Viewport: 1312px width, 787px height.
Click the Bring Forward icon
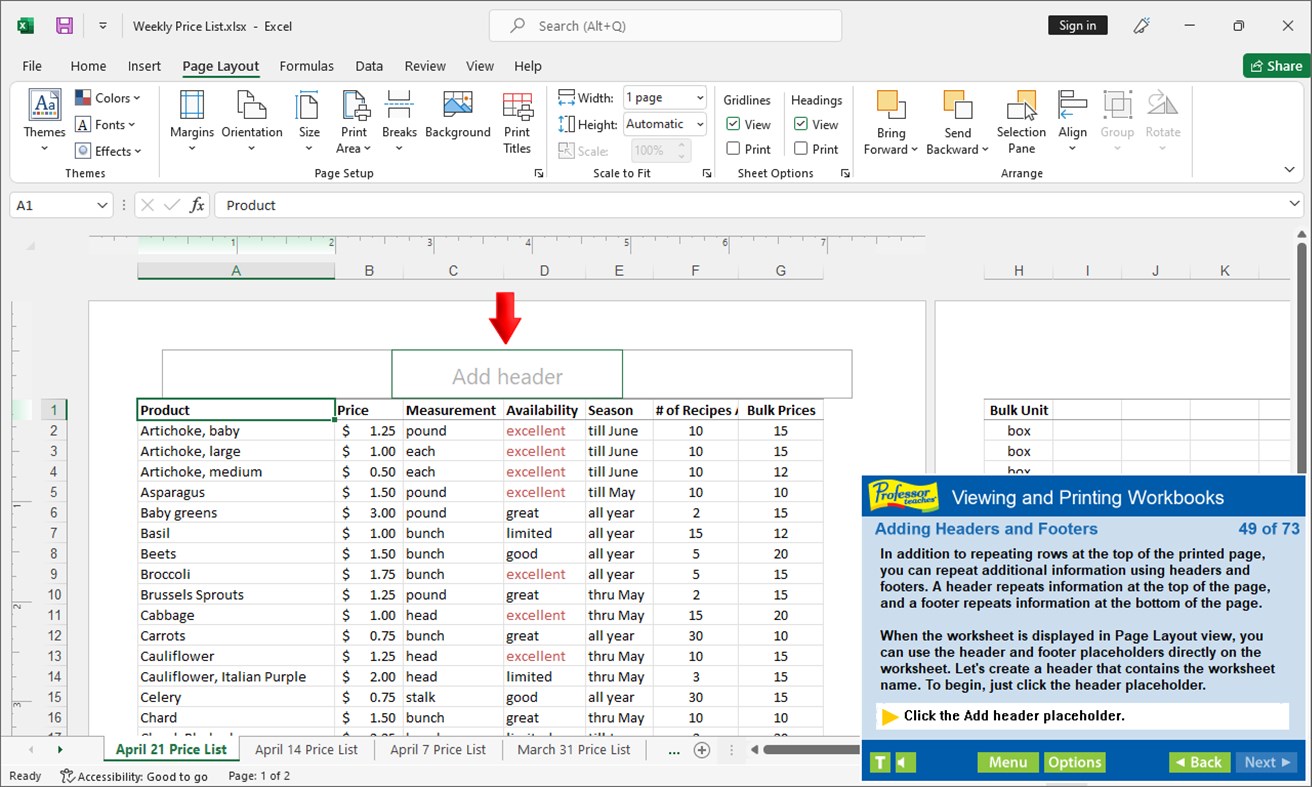(889, 120)
